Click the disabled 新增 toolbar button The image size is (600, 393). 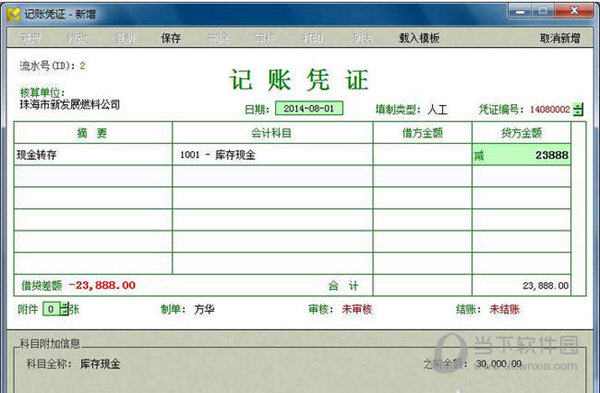pos(30,38)
